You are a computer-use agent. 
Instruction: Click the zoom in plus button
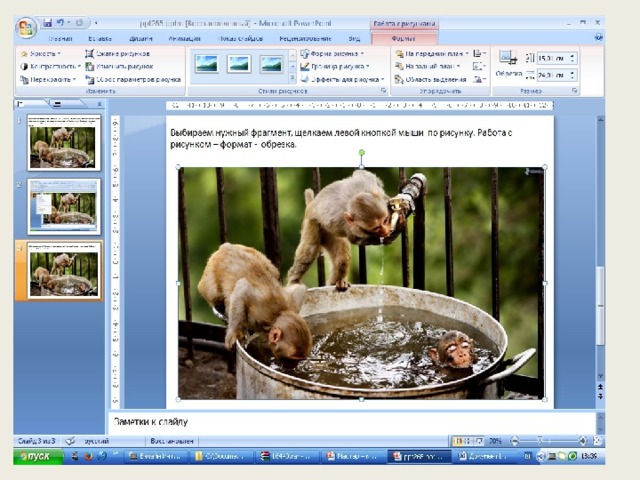(582, 441)
